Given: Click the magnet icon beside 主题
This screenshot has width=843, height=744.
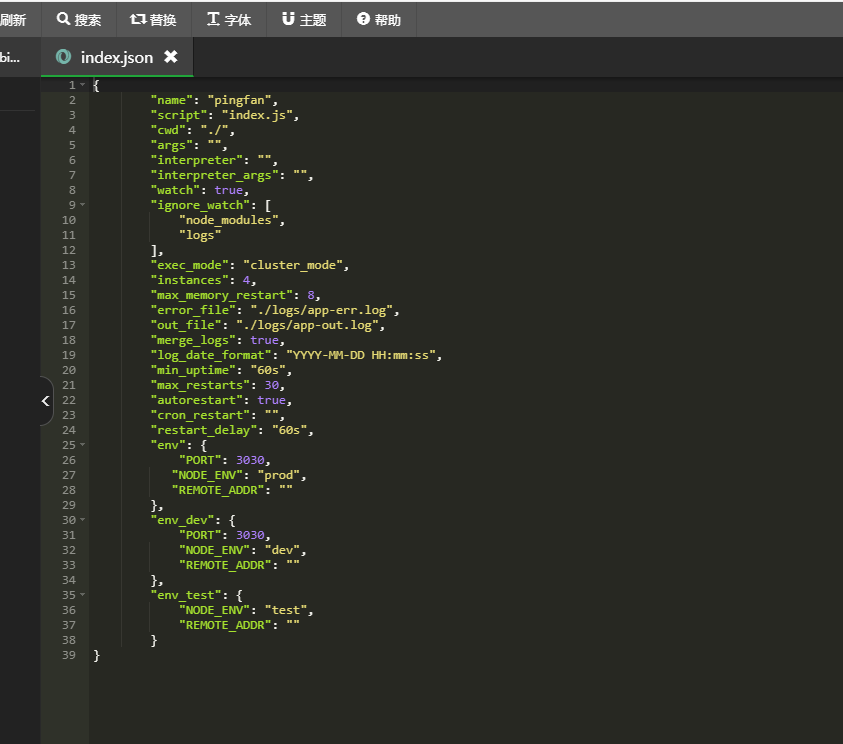Looking at the screenshot, I should (288, 19).
